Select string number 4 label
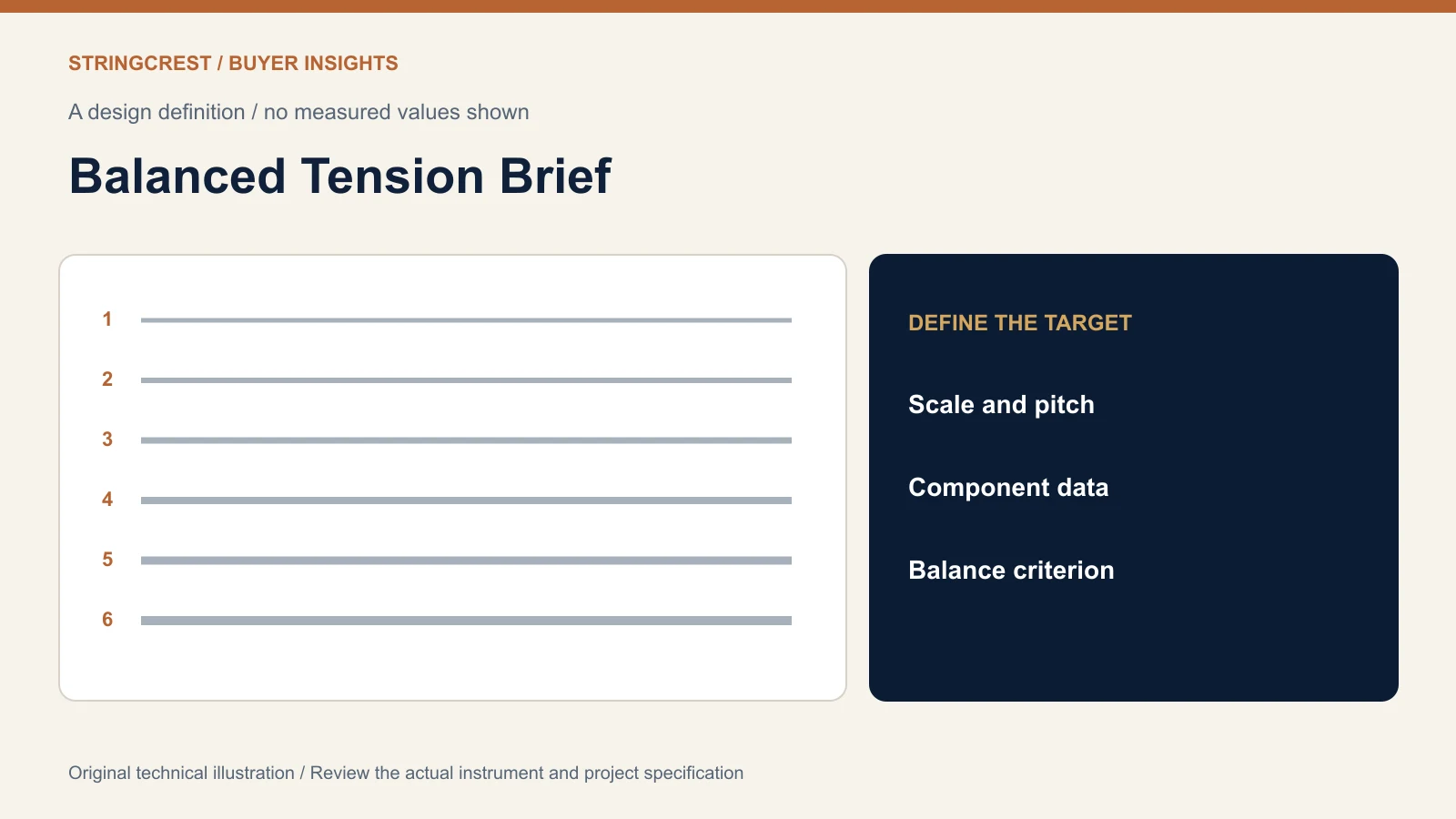 coord(107,500)
